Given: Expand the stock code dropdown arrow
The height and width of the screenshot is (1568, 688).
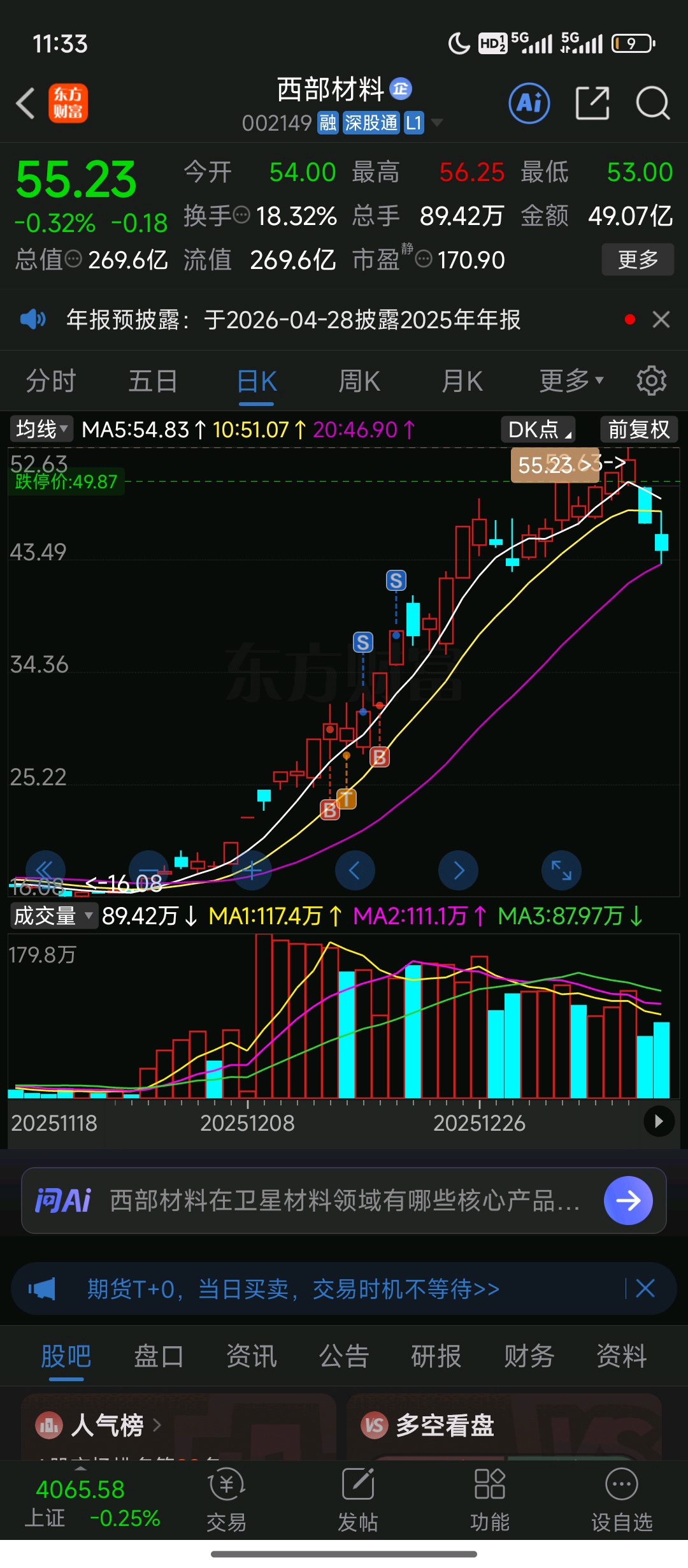Looking at the screenshot, I should coord(437,122).
